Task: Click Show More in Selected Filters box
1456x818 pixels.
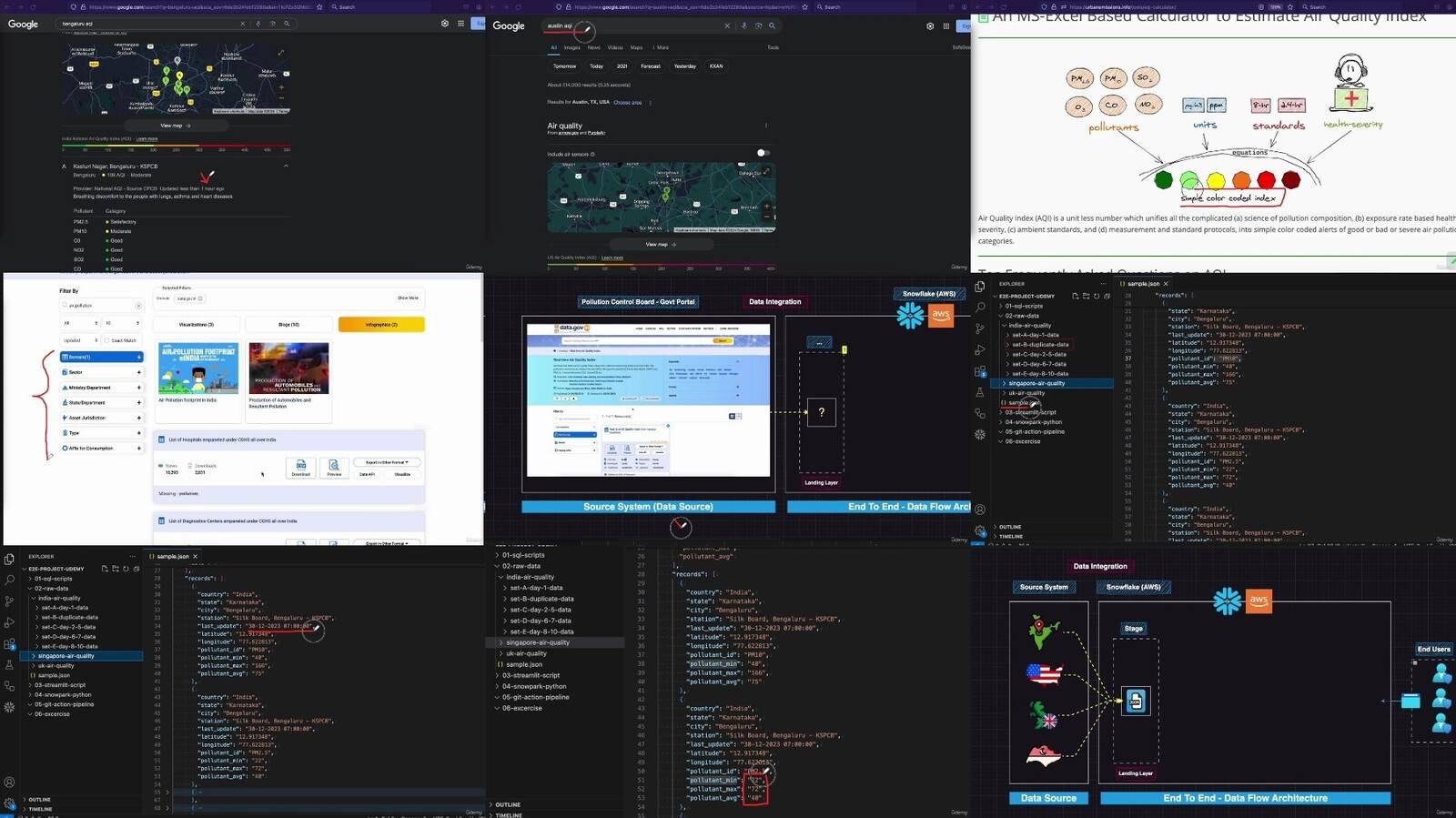Action: [408, 298]
